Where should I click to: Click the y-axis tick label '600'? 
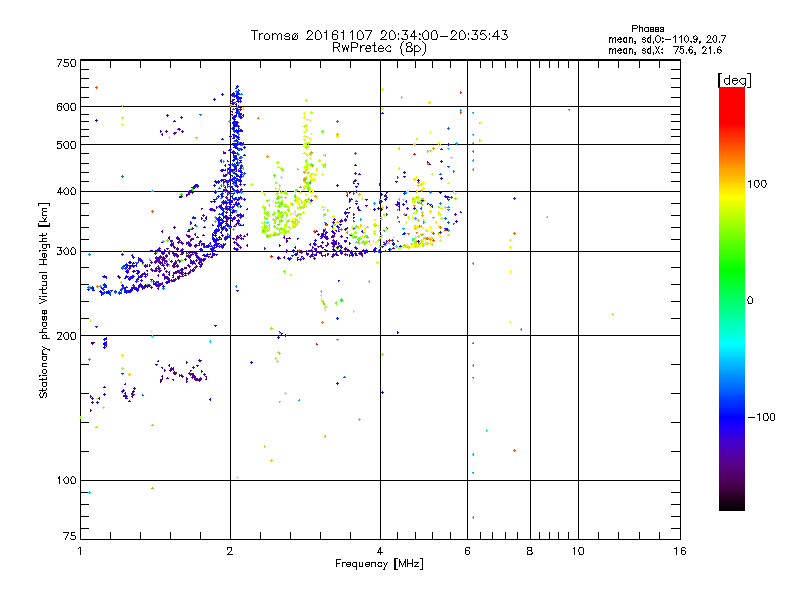click(66, 107)
